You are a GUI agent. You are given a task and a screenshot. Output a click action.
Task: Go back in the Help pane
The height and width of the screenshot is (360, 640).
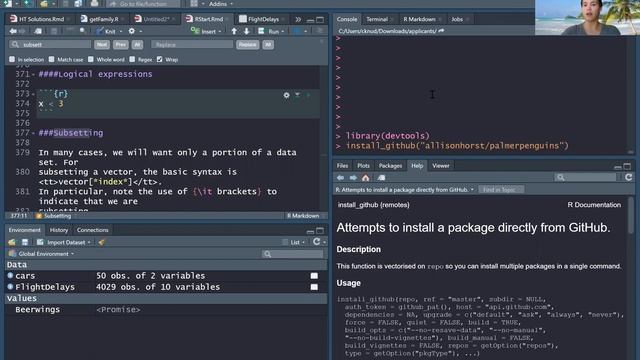pos(340,178)
